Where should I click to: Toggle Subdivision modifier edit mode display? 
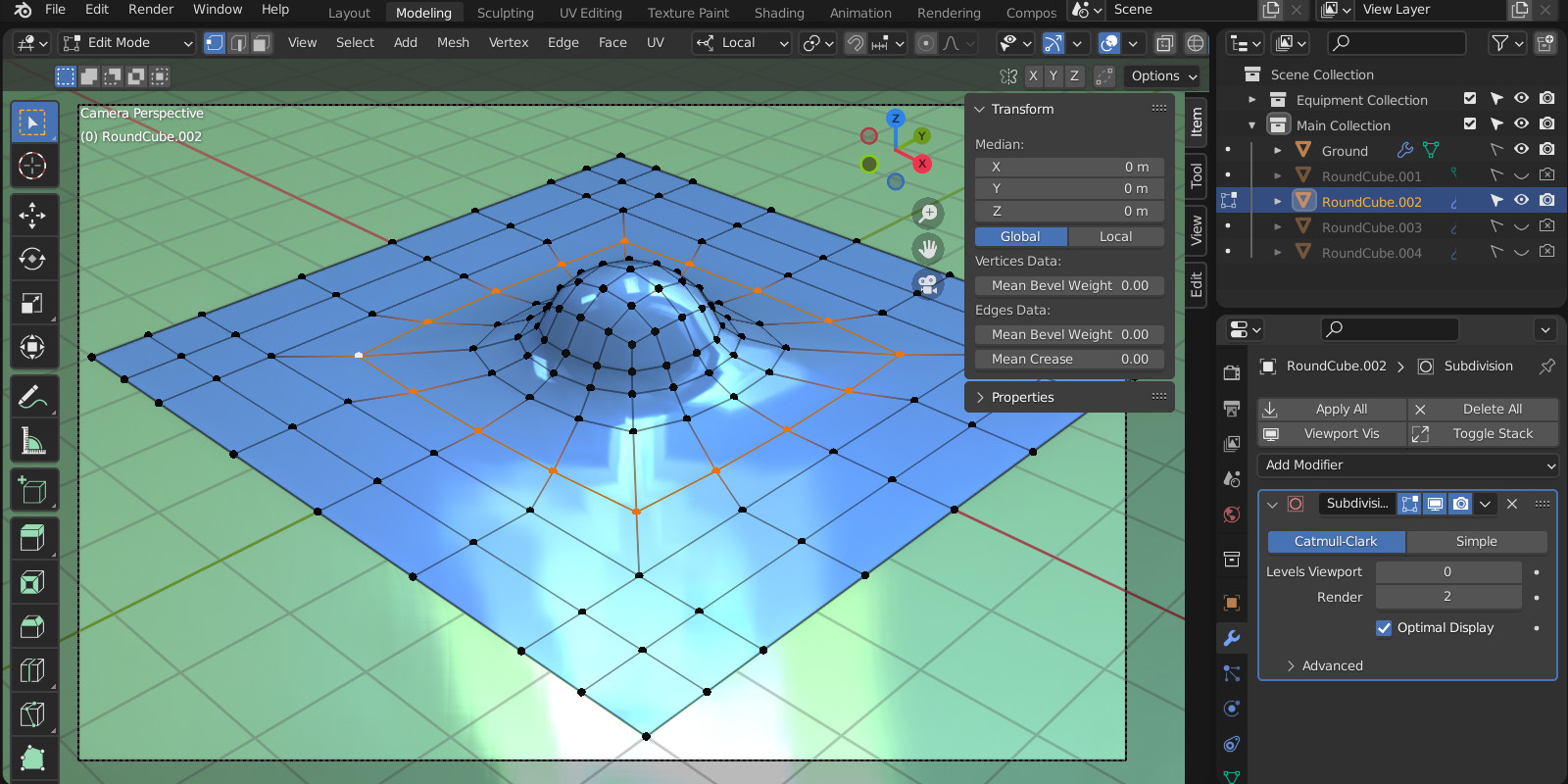(1409, 504)
